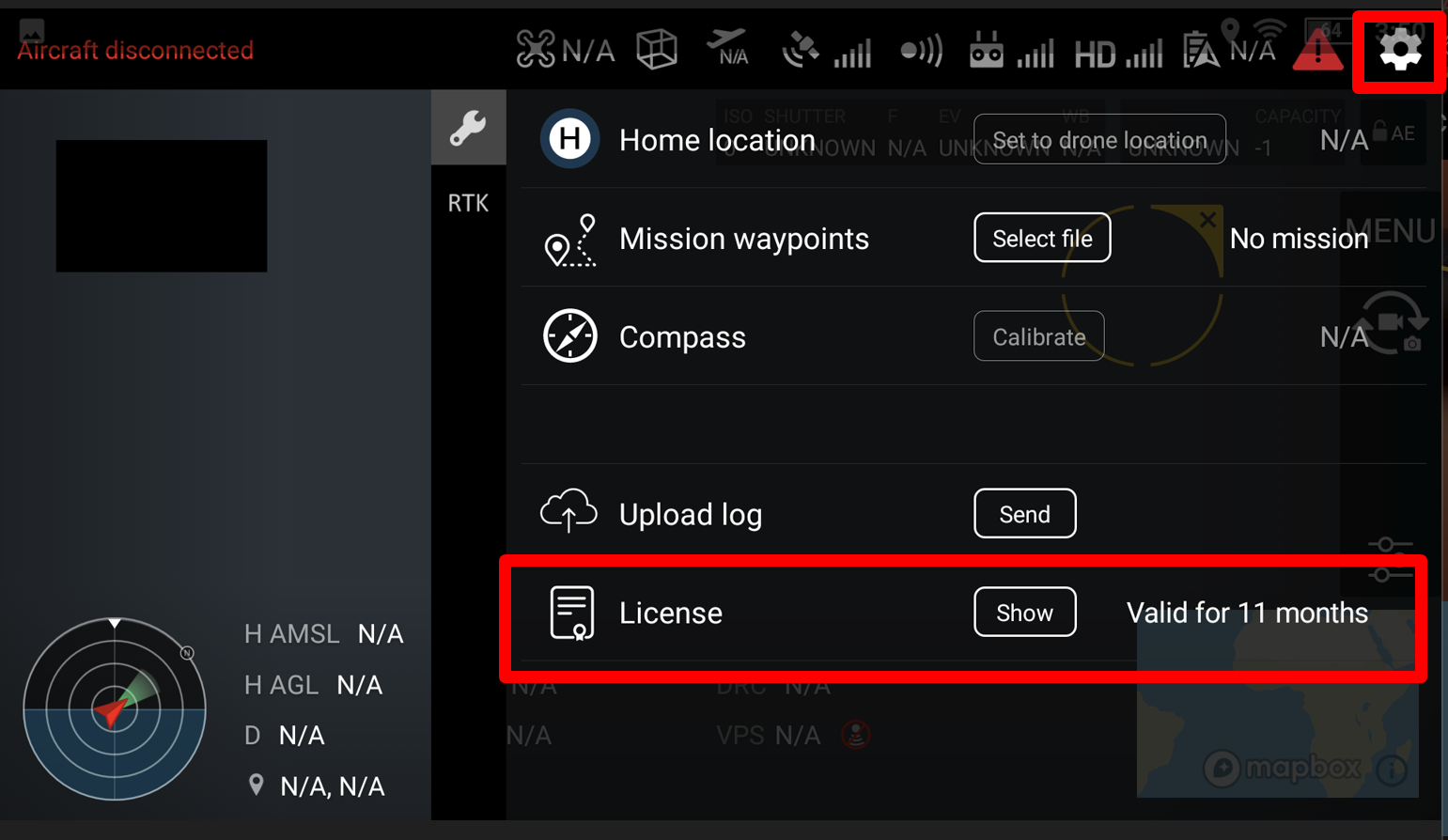This screenshot has width=1448, height=840.
Task: Click the aircraft status icon in status bar
Action: tap(534, 47)
